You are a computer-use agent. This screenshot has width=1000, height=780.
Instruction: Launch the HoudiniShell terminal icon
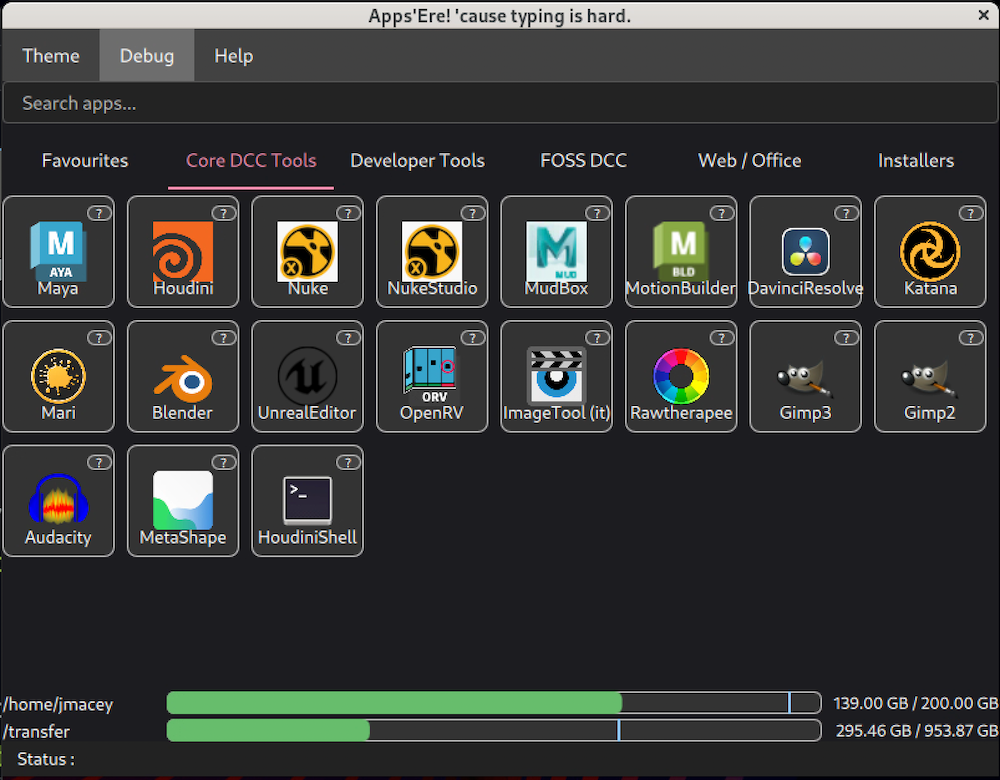pos(307,499)
